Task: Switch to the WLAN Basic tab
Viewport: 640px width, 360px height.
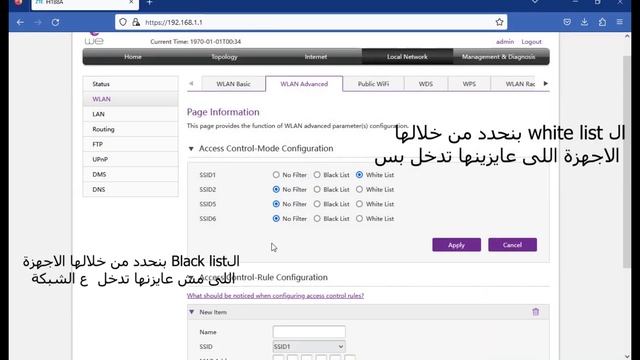Action: point(233,84)
